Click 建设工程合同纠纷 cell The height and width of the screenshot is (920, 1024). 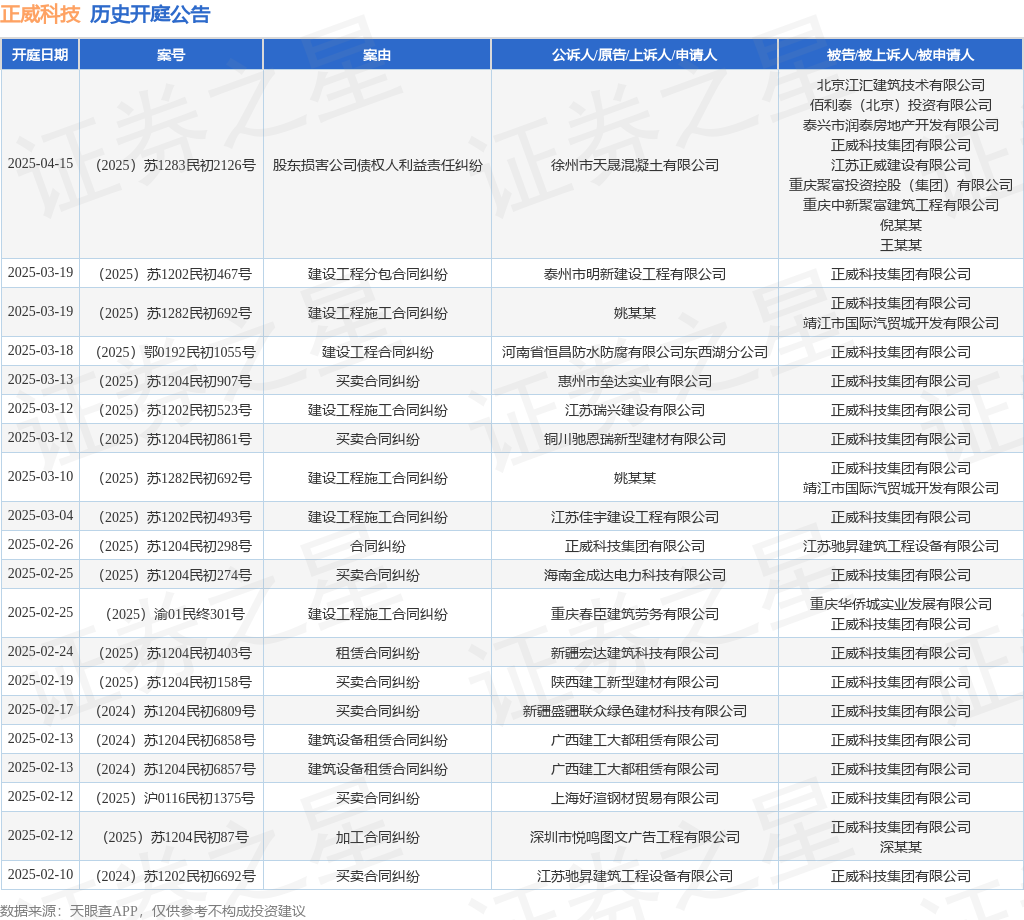coord(377,352)
